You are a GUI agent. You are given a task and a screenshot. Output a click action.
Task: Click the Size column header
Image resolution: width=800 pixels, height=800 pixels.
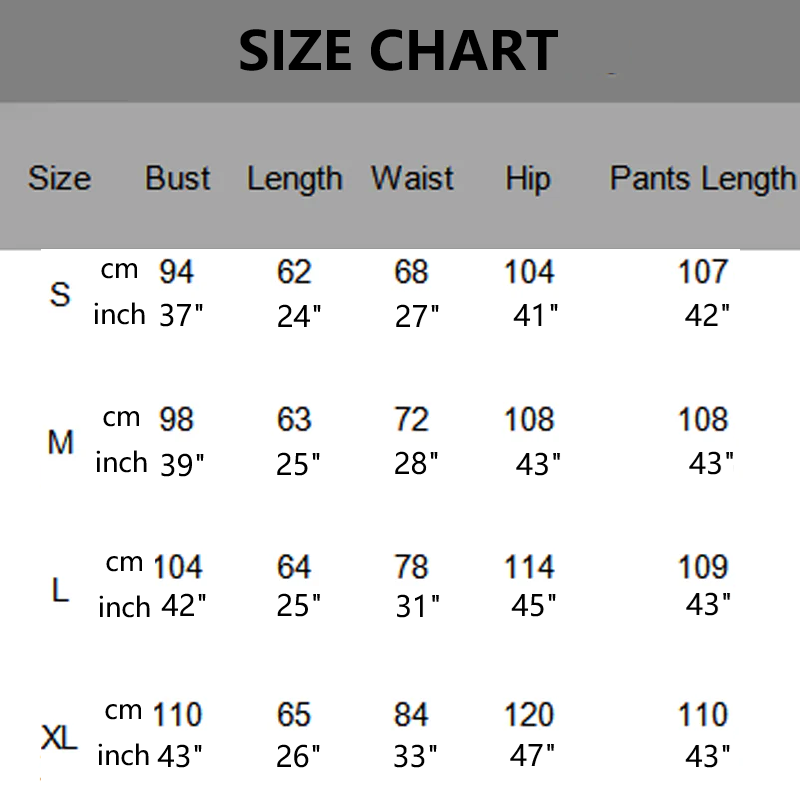pos(59,179)
